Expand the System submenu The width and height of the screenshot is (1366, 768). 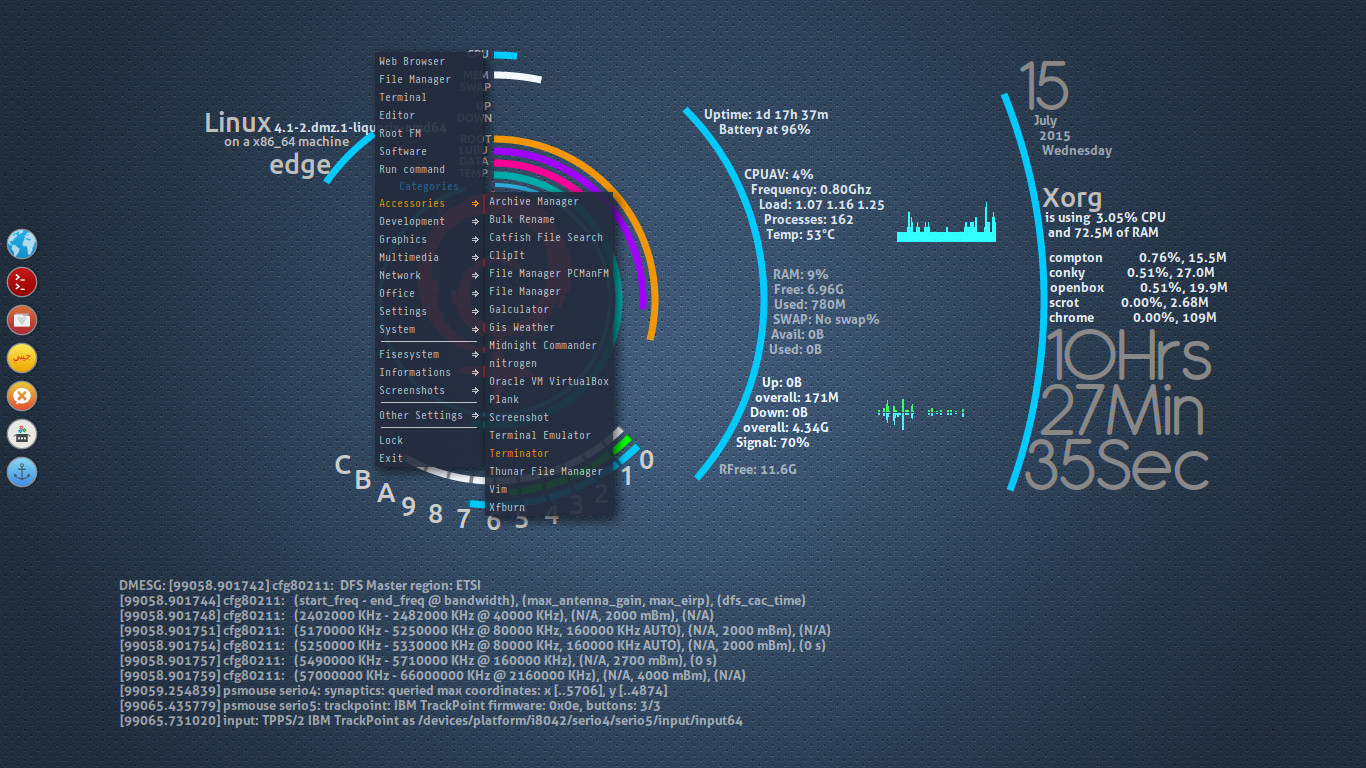pos(430,329)
